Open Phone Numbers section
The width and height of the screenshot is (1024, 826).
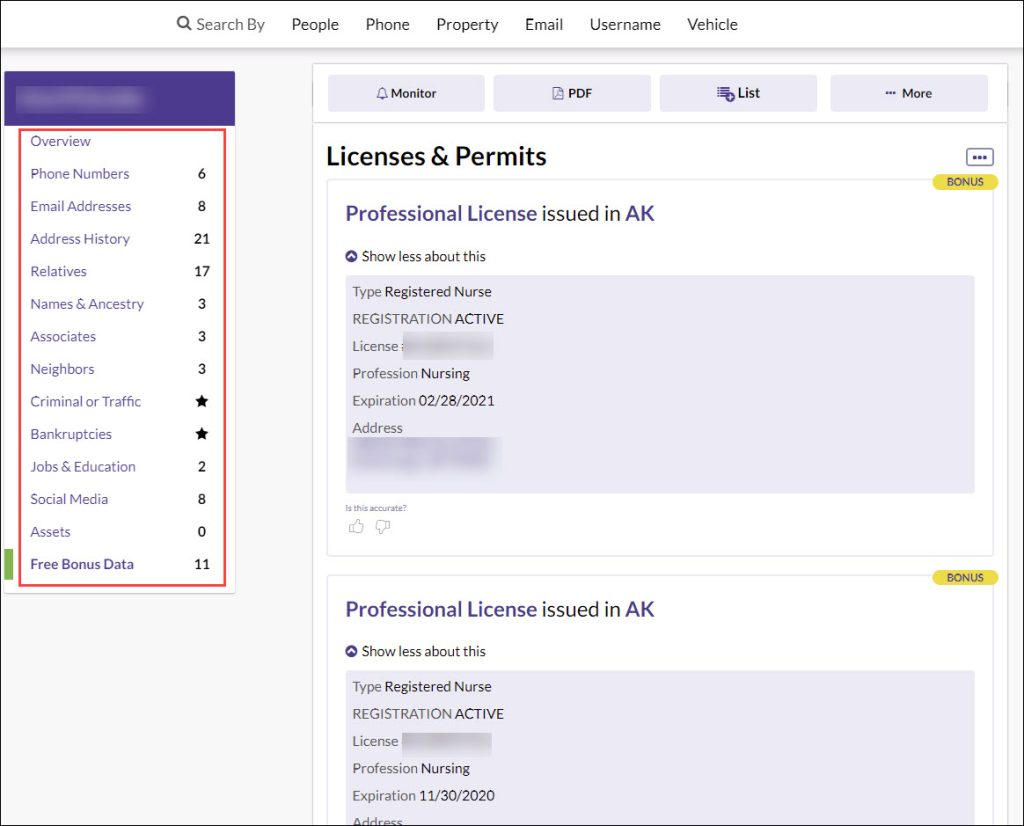[80, 174]
